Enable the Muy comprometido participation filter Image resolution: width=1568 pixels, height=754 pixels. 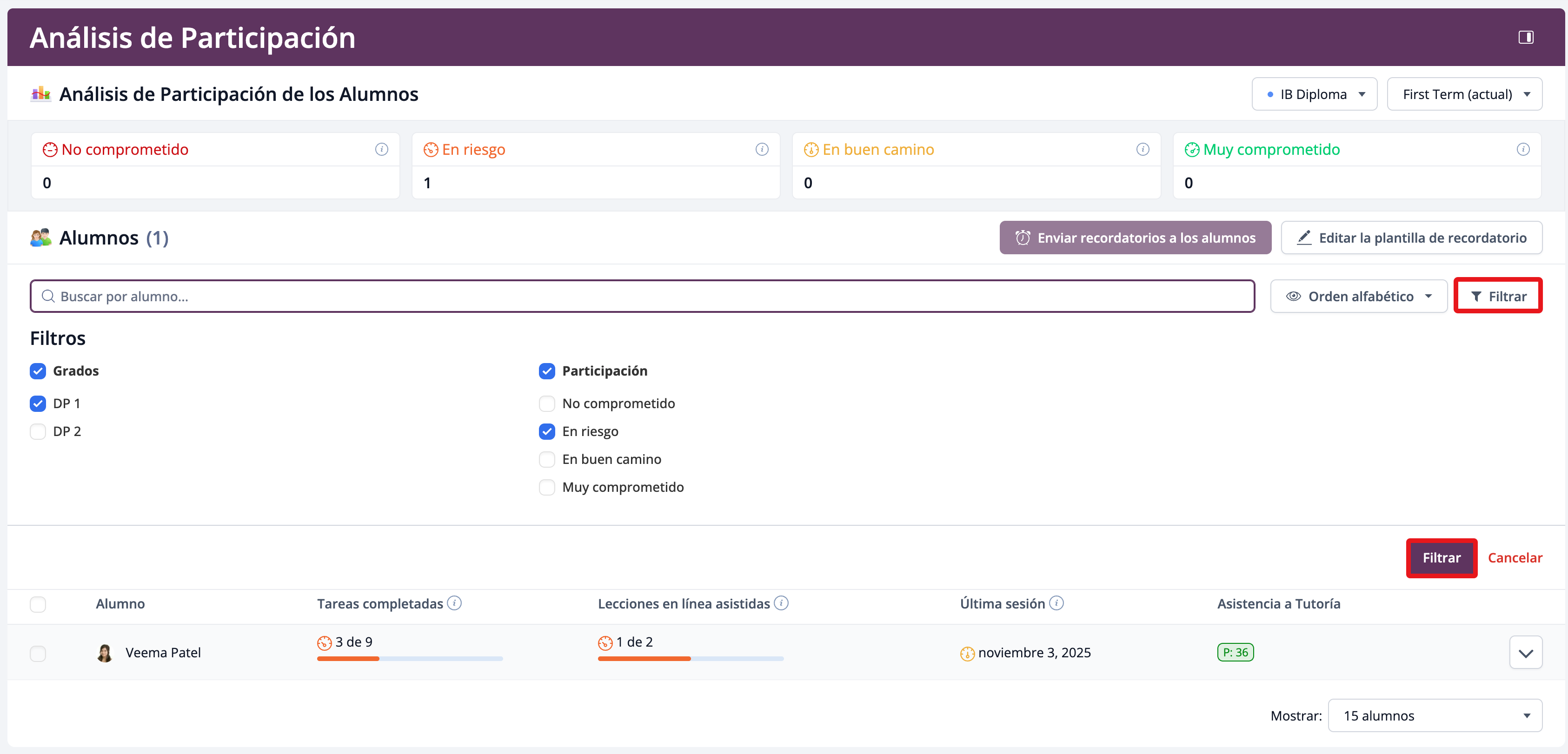click(x=546, y=488)
